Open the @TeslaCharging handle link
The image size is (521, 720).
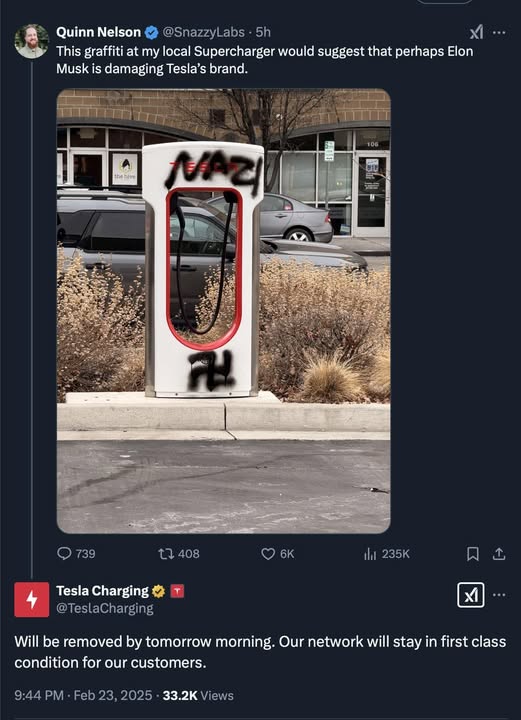(105, 608)
